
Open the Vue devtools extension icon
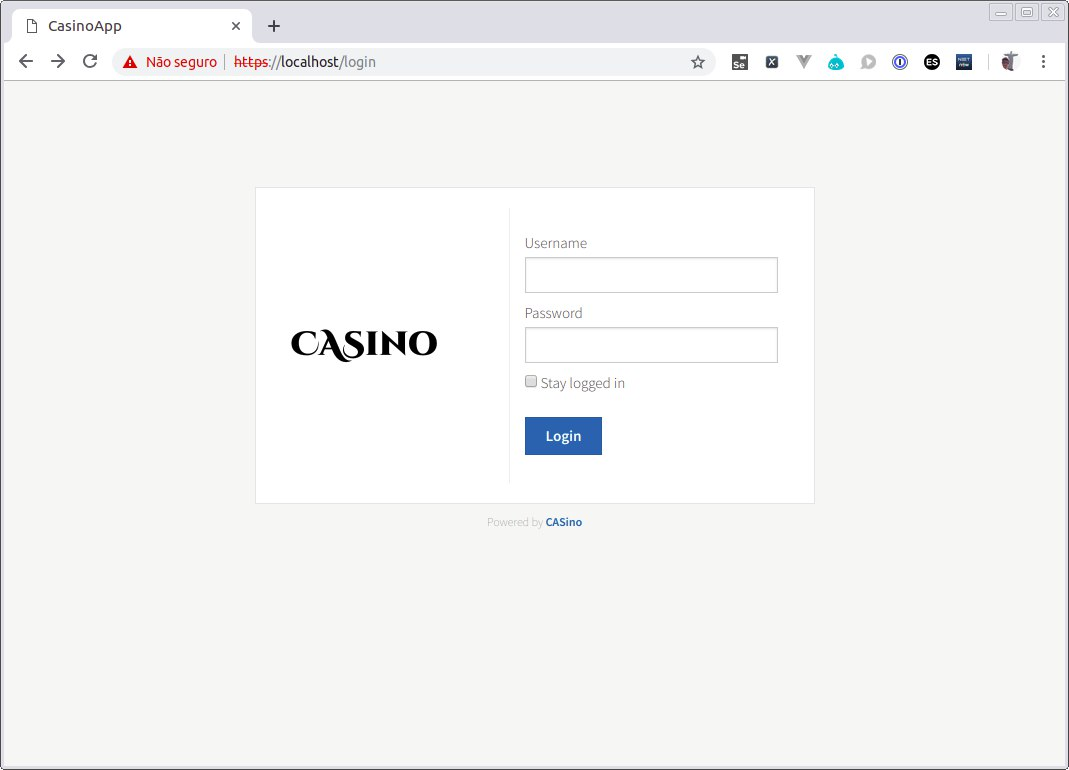(x=804, y=62)
